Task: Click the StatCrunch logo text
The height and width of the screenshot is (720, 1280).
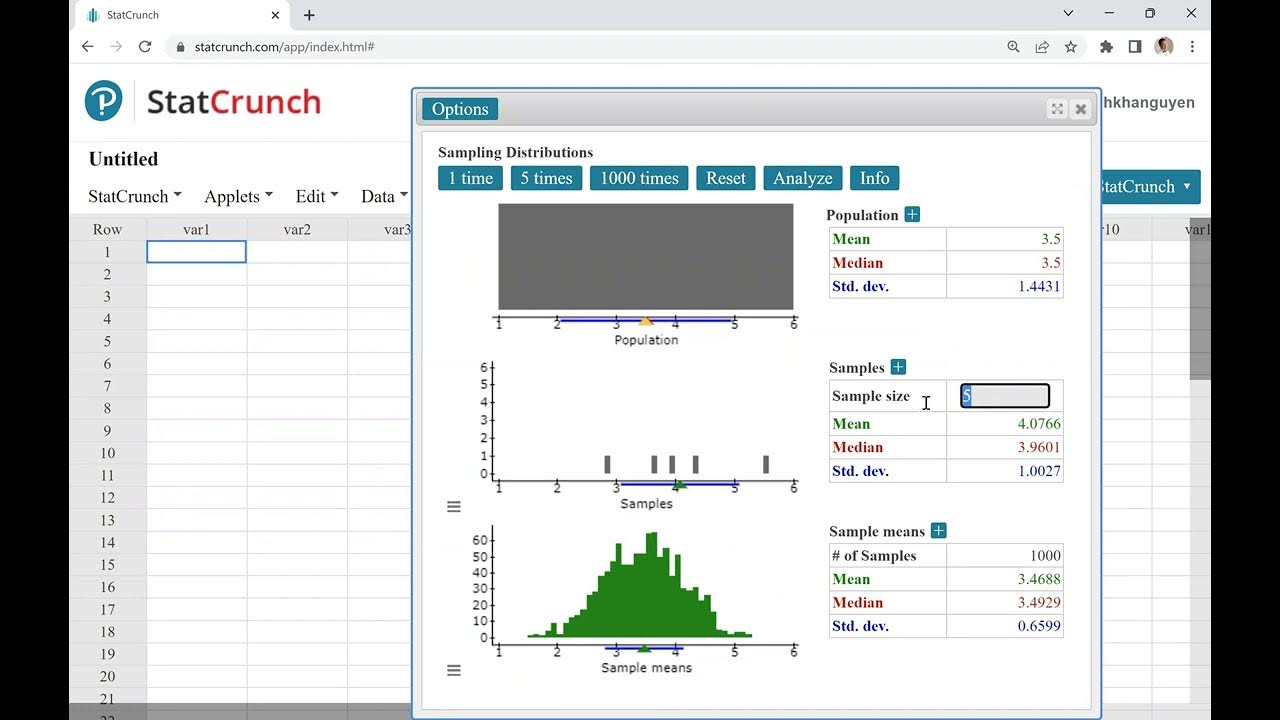Action: (x=234, y=102)
